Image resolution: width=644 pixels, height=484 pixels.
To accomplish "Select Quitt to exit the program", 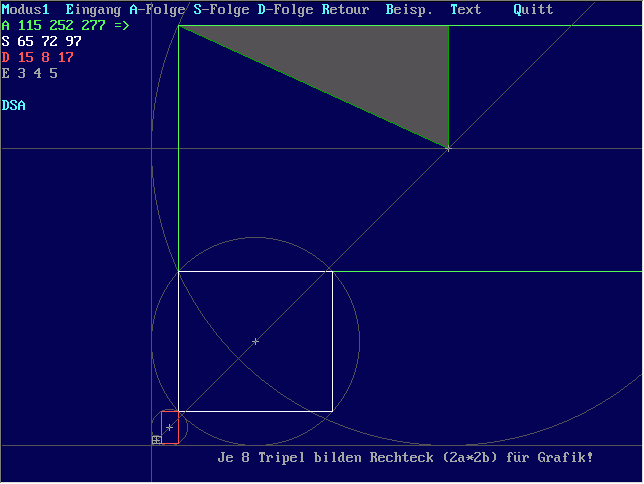I will point(533,9).
